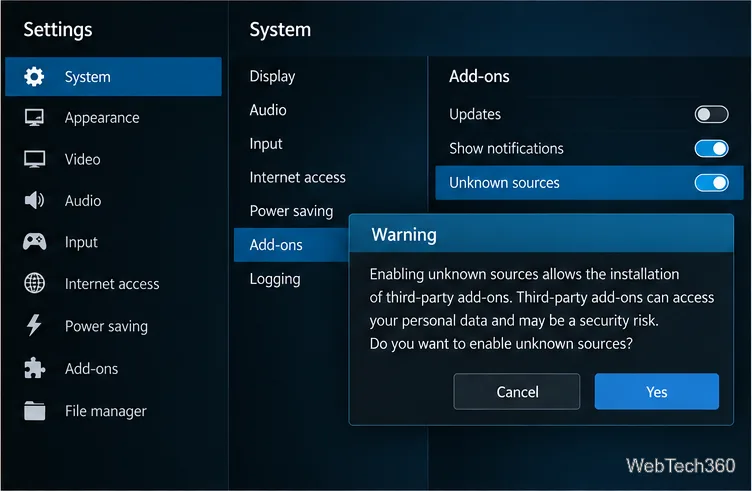752x491 pixels.
Task: Toggle the Unknown sources switch
Action: coord(711,183)
